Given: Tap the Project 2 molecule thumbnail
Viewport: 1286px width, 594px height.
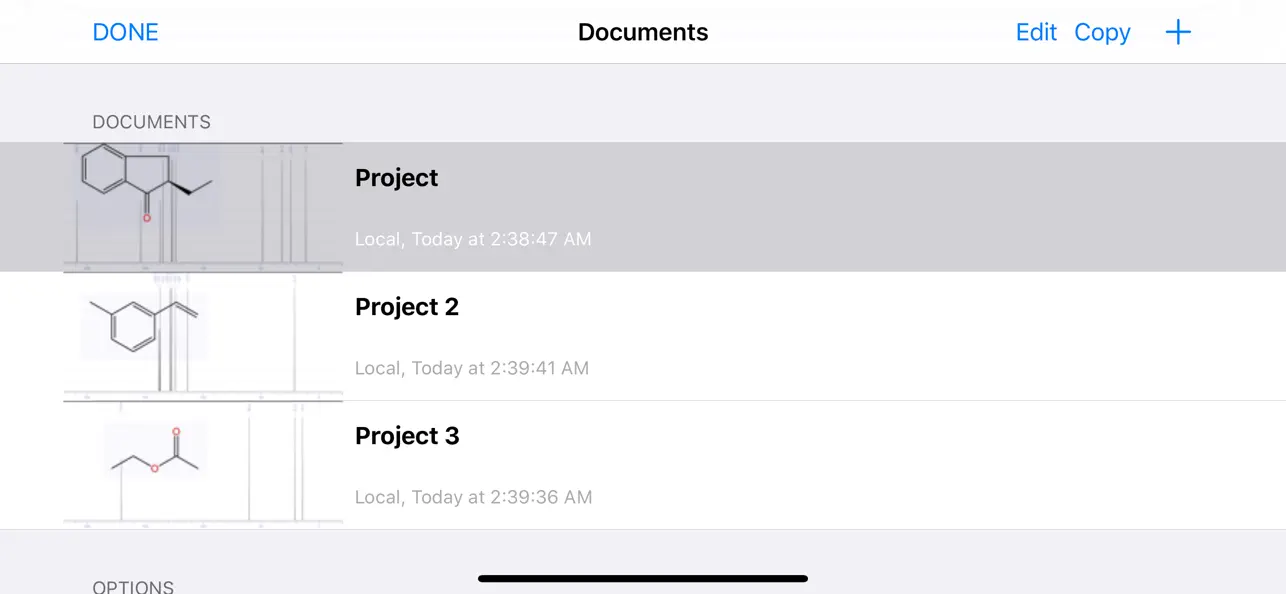Looking at the screenshot, I should point(203,336).
